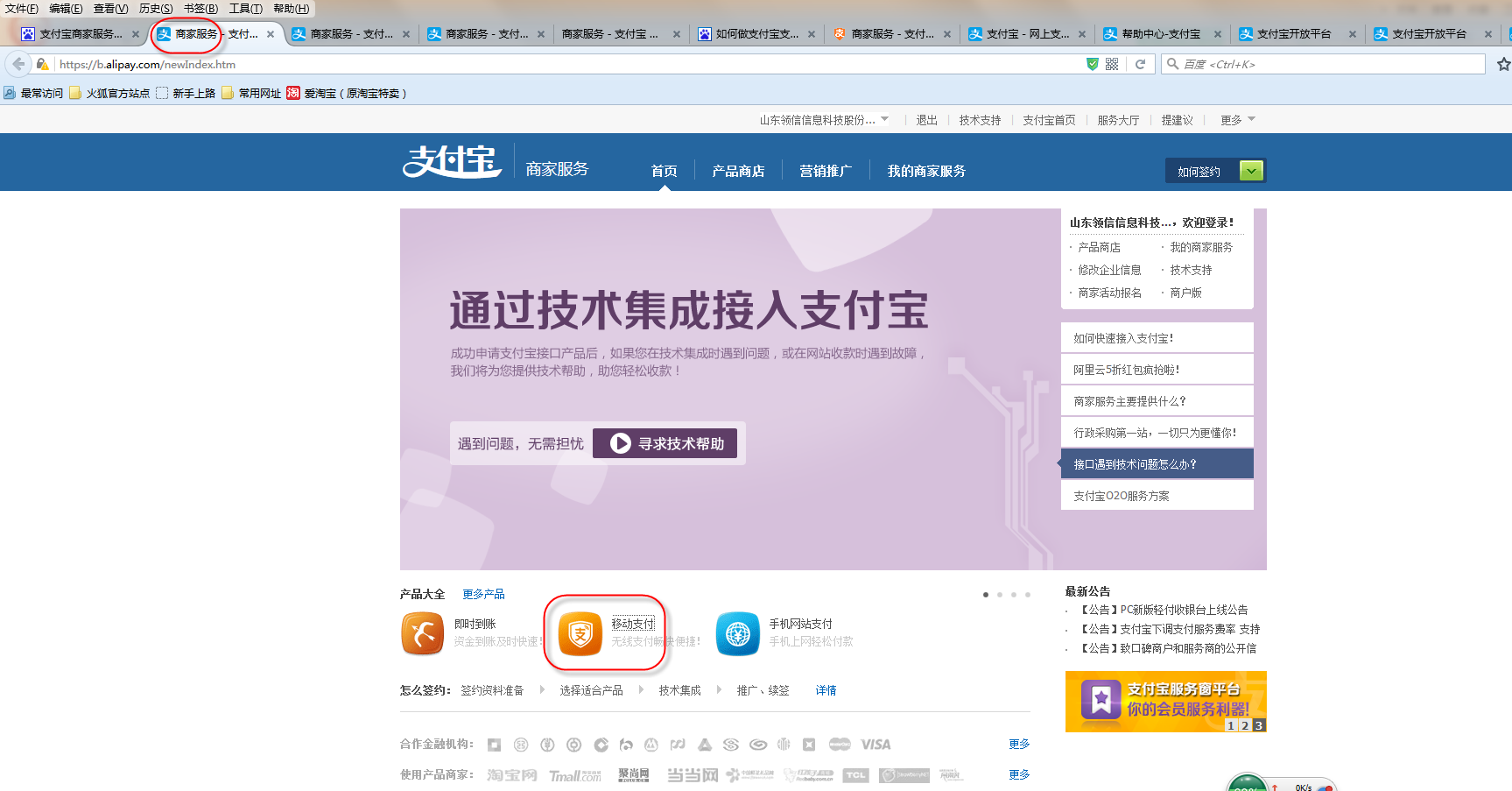This screenshot has width=1512, height=791.
Task: Click the 当当网 merchant logo
Action: point(693,775)
